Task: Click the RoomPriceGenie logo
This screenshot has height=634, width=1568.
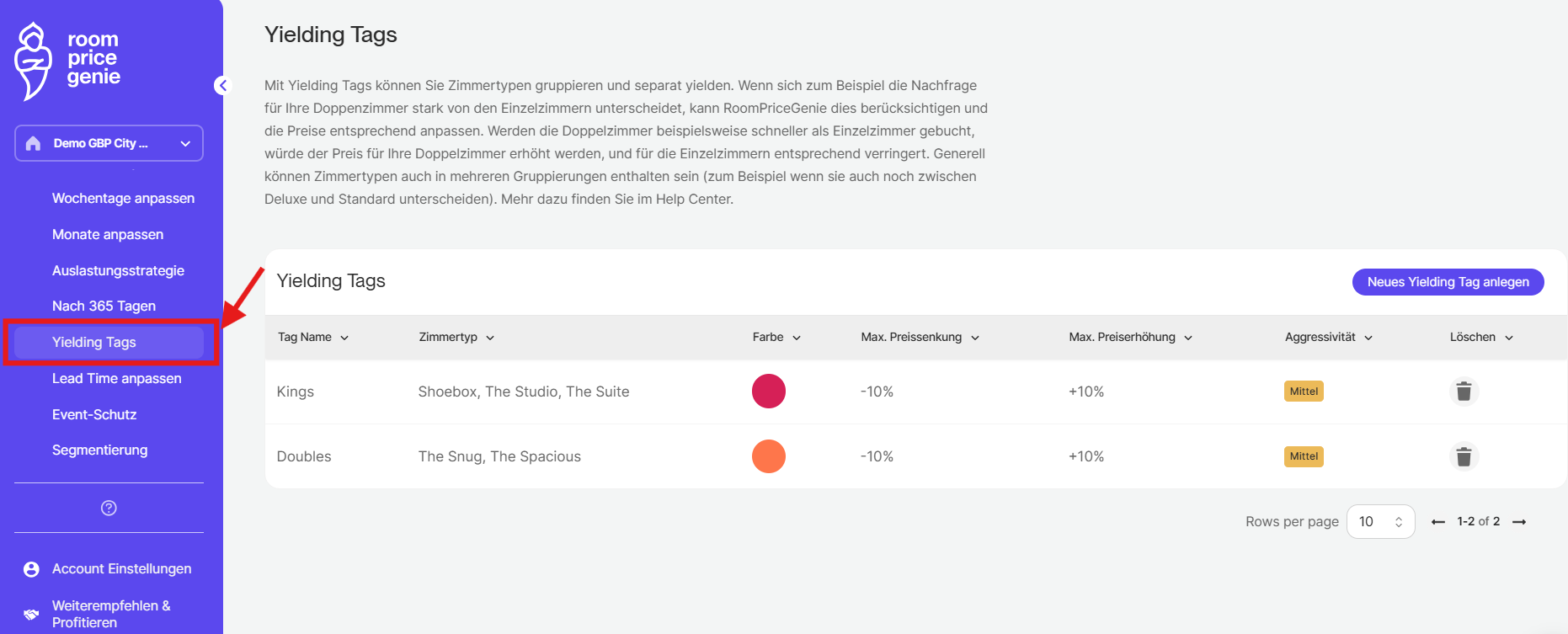Action: click(67, 61)
